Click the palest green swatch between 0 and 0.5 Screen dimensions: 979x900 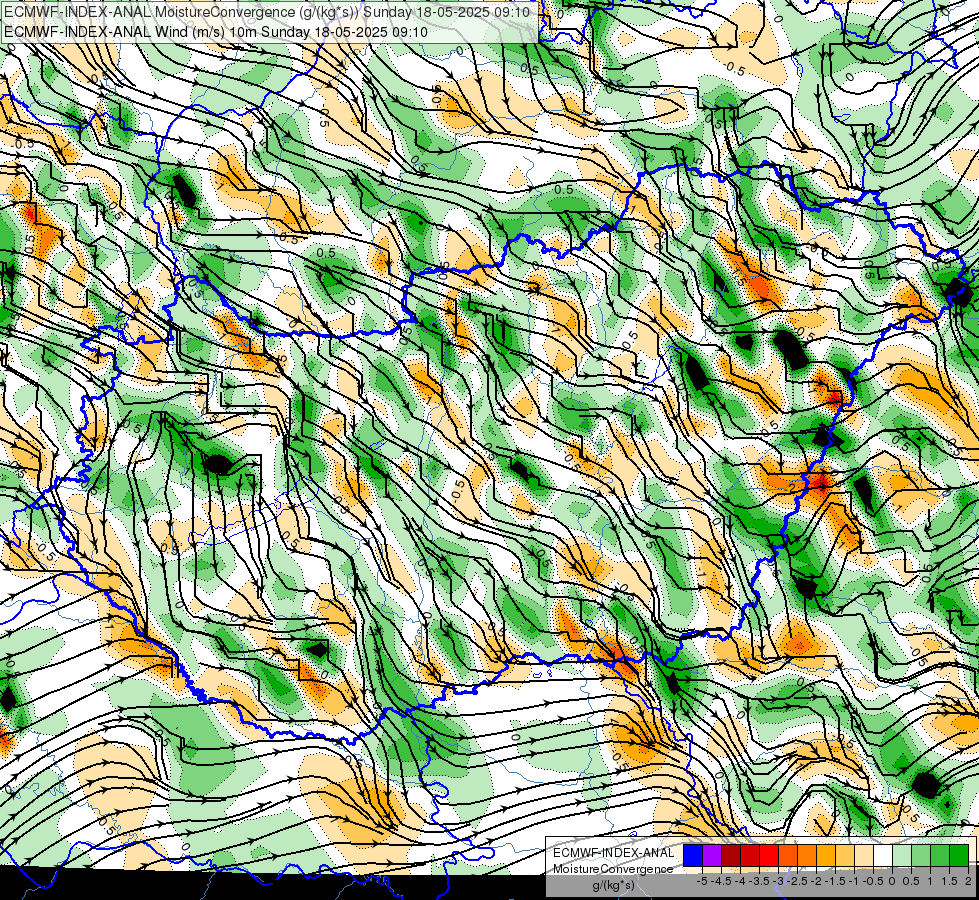coord(902,855)
